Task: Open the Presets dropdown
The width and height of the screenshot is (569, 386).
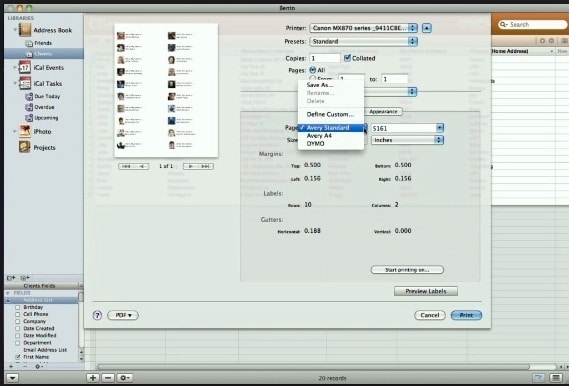Action: coord(364,41)
